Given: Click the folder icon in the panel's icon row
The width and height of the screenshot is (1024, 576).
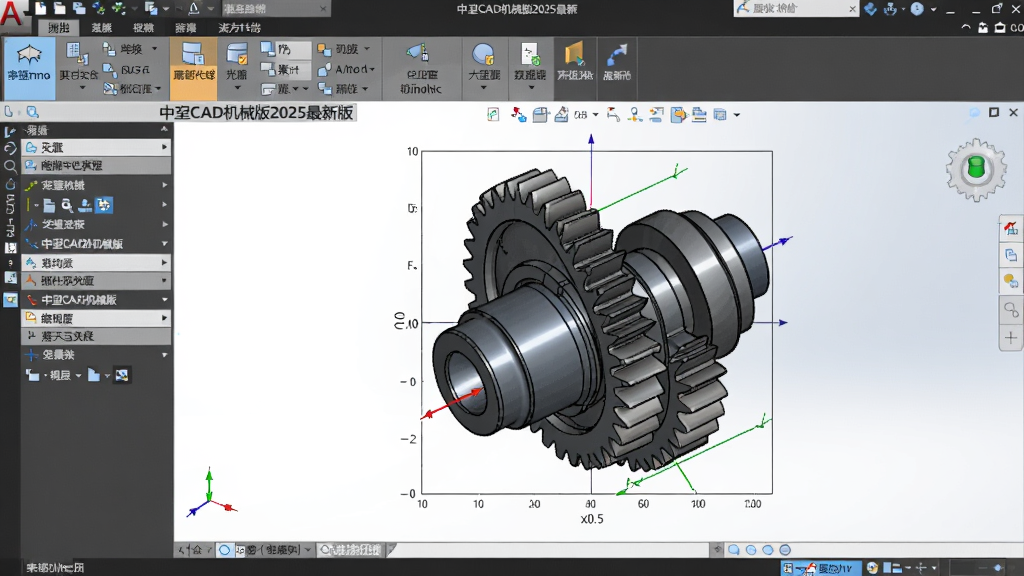Looking at the screenshot, I should pyautogui.click(x=50, y=206).
